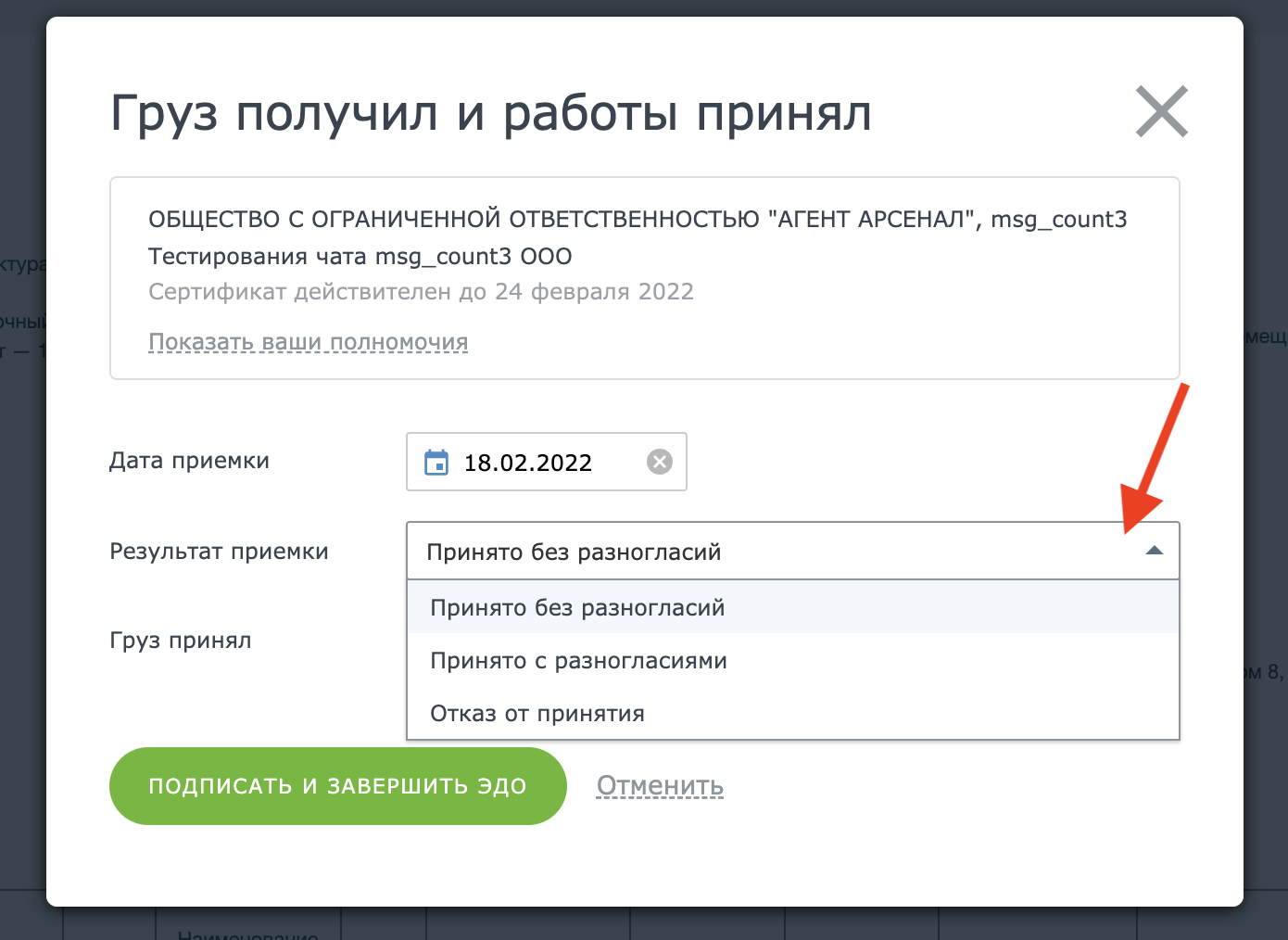
Task: Click Подписать и завершить ЭДО button
Action: [338, 786]
